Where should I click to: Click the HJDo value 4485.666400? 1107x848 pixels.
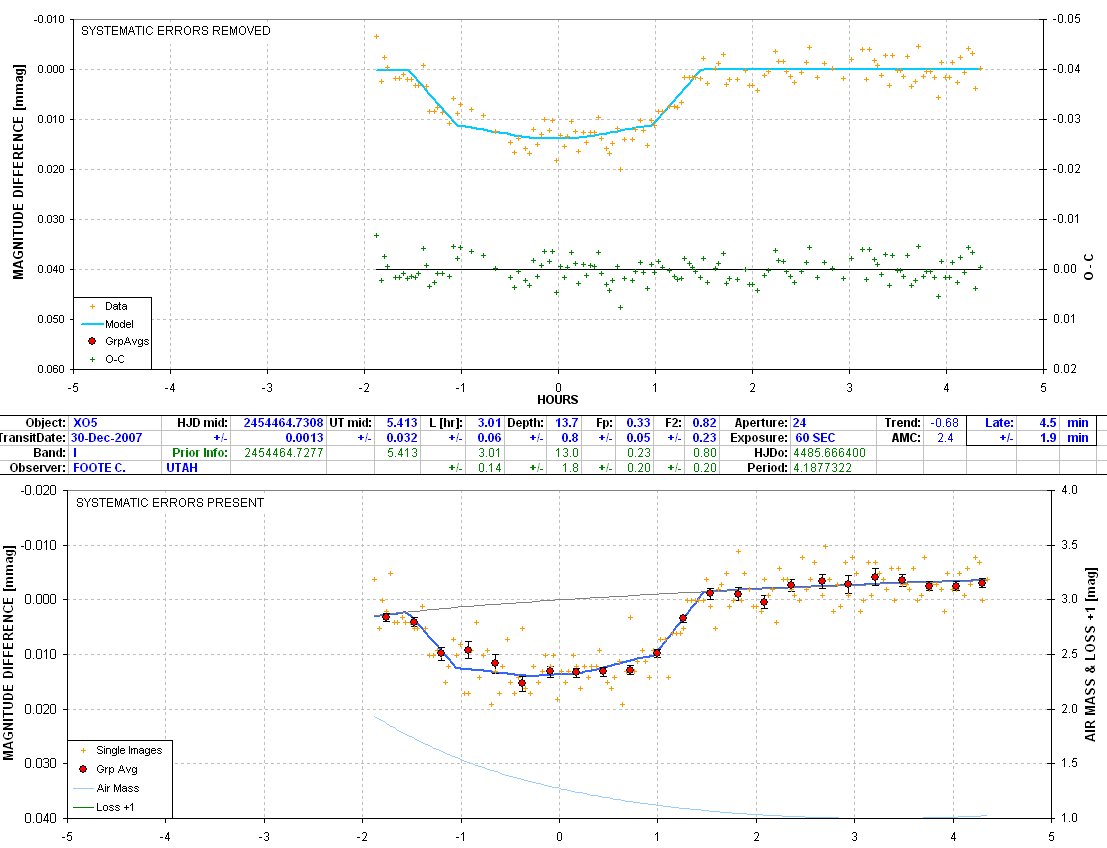point(830,453)
